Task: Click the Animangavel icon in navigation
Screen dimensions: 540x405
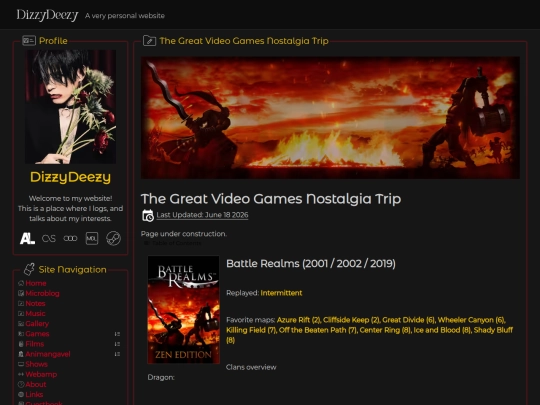Action: coord(21,354)
